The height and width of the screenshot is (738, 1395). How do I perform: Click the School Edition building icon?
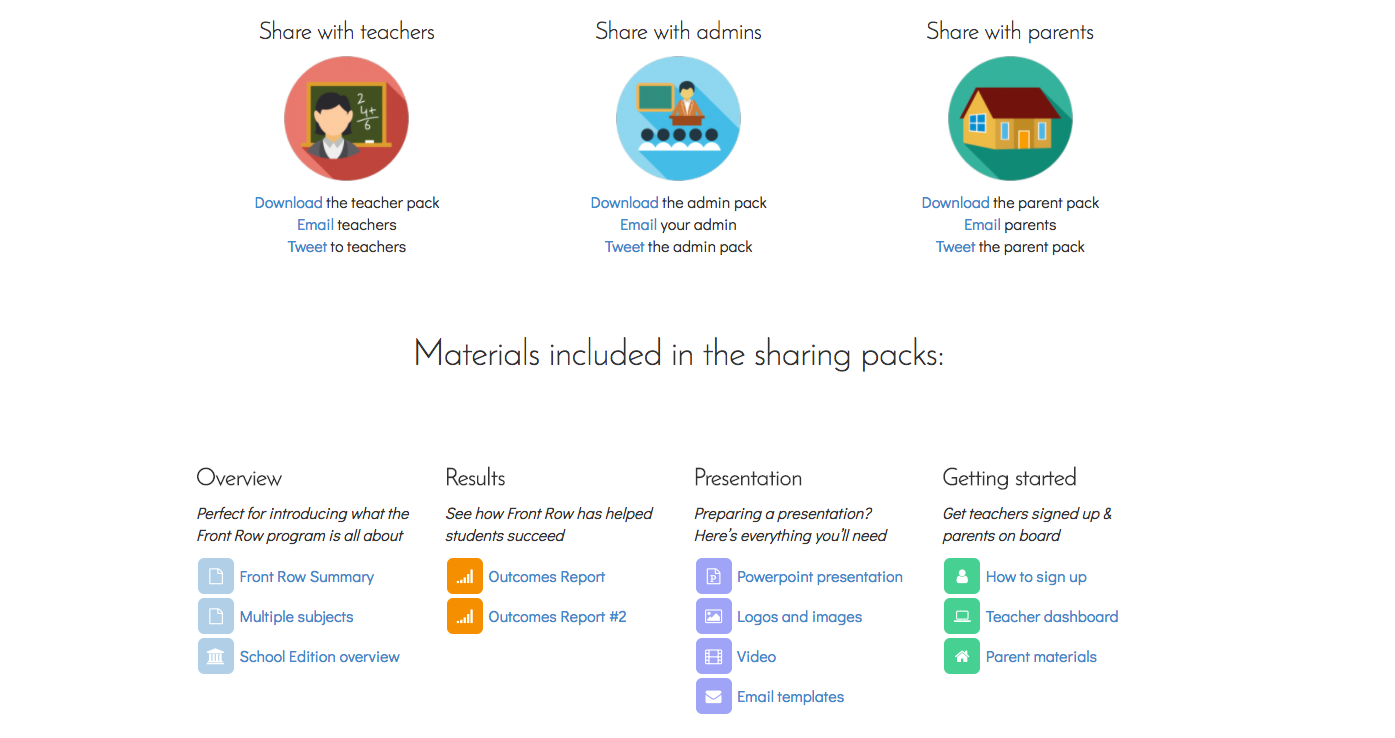click(x=215, y=656)
